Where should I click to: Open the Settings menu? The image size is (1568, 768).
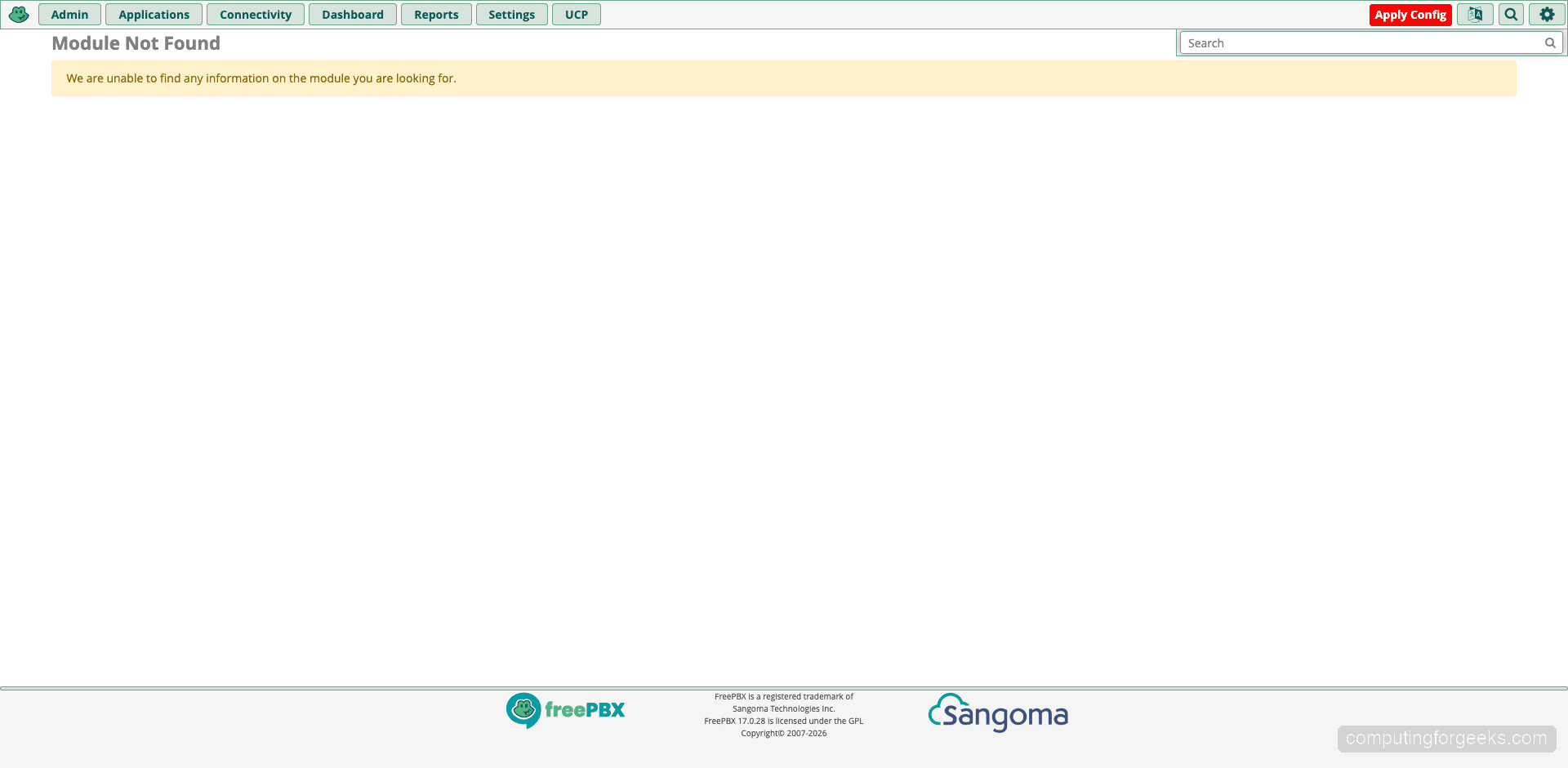click(511, 14)
